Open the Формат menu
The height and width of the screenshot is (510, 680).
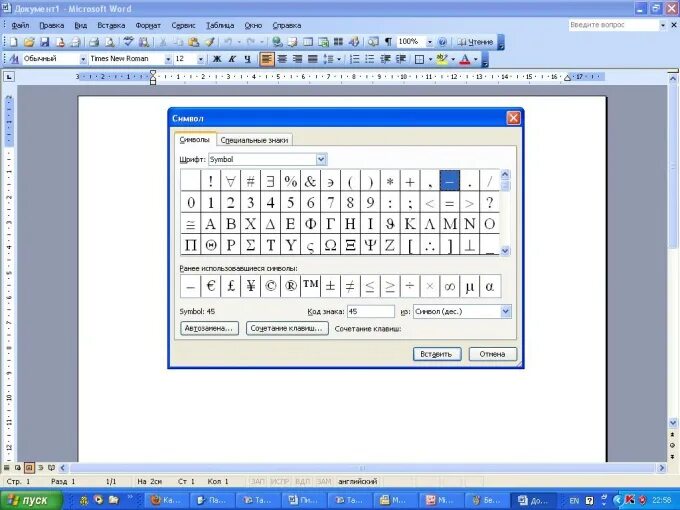148,26
